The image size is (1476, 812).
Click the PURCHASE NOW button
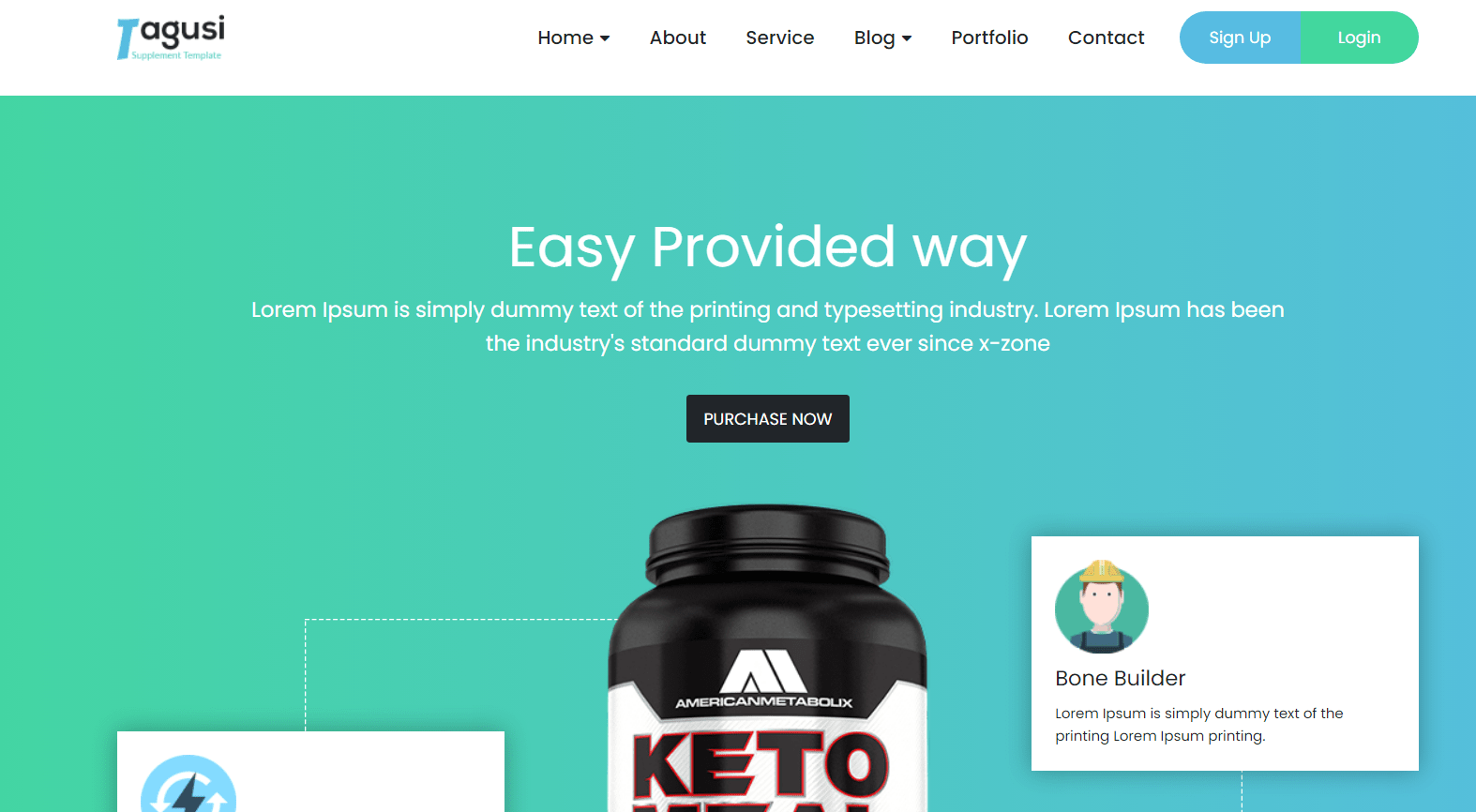click(768, 418)
